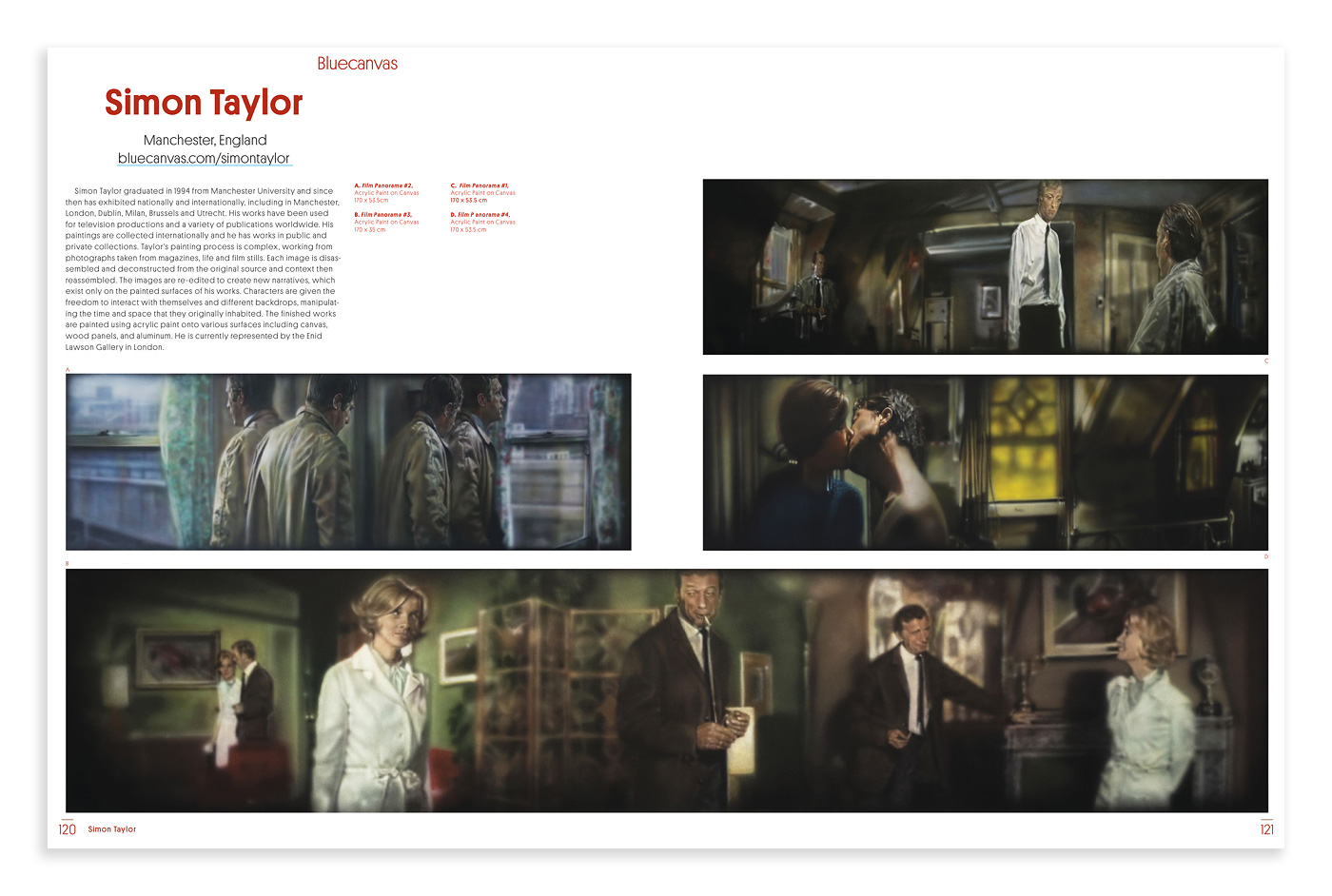Click page number 120
The image size is (1332, 896).
tap(68, 829)
